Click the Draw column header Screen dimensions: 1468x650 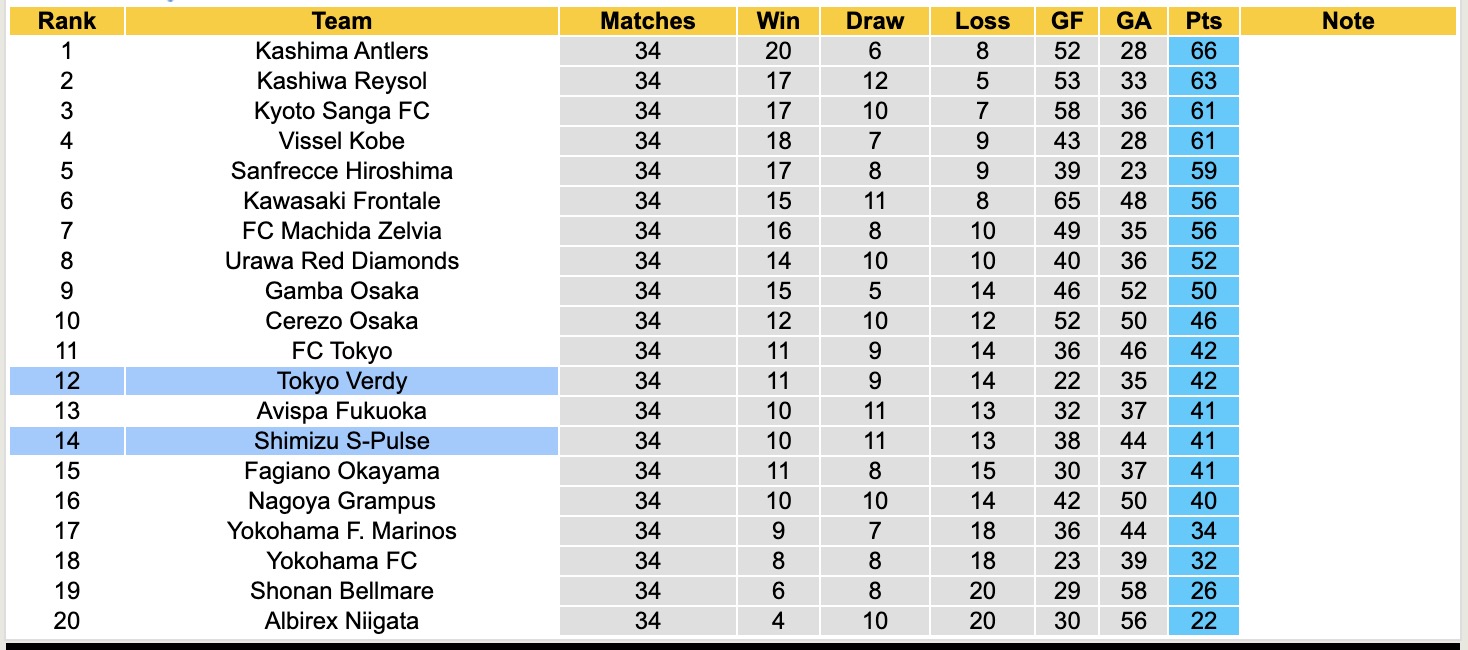[874, 21]
